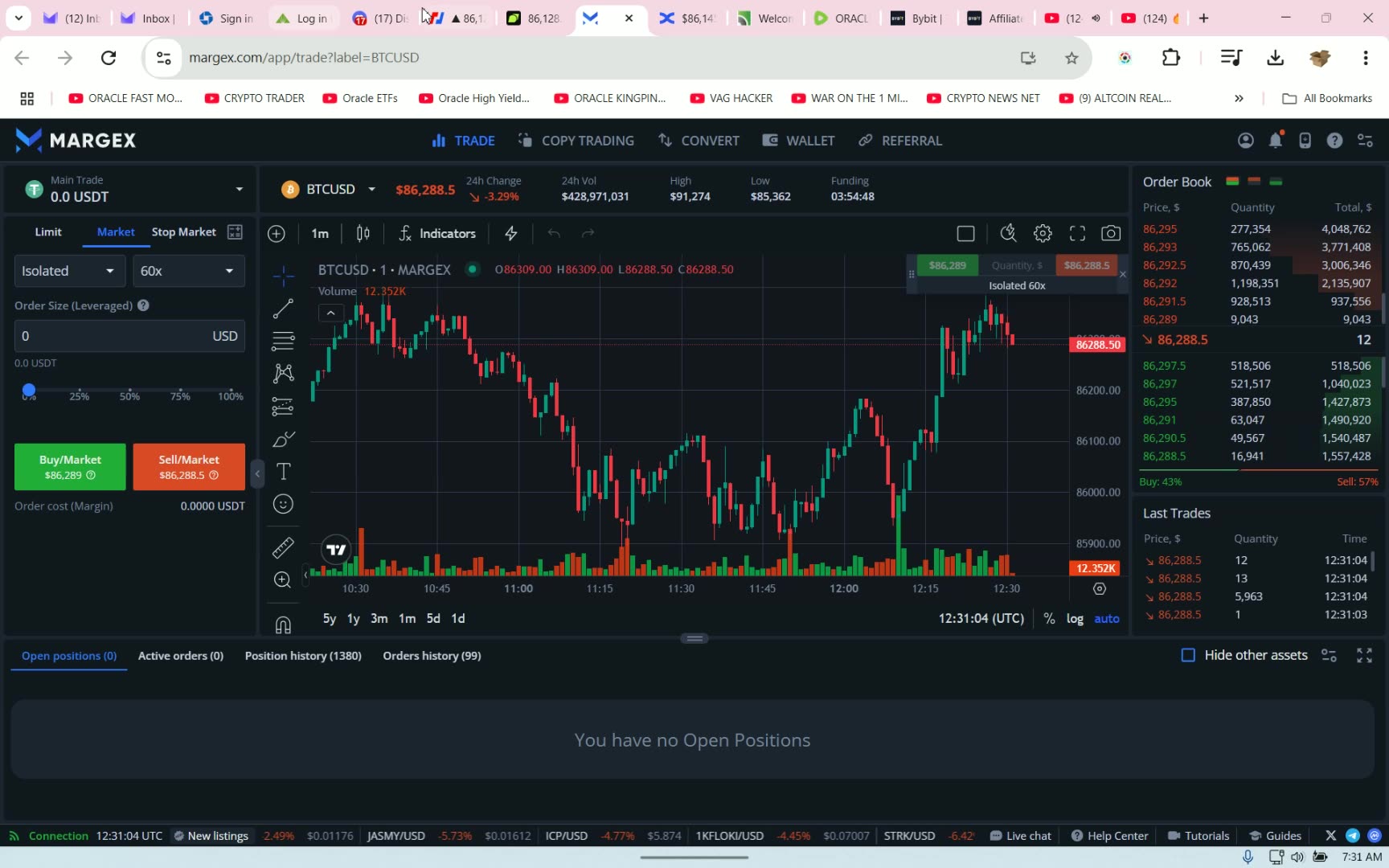Open account profile icon

(1246, 141)
